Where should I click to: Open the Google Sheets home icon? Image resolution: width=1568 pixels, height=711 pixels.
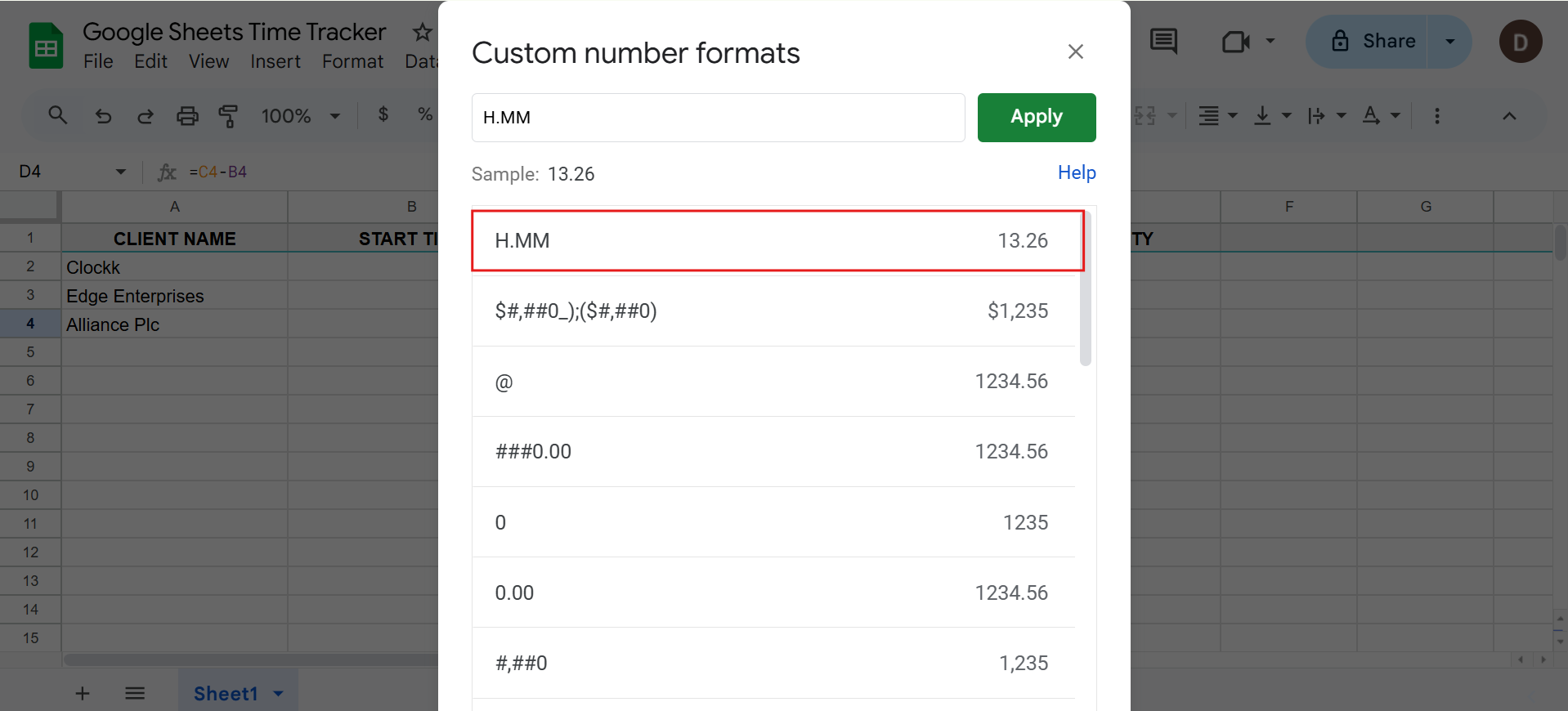click(46, 46)
